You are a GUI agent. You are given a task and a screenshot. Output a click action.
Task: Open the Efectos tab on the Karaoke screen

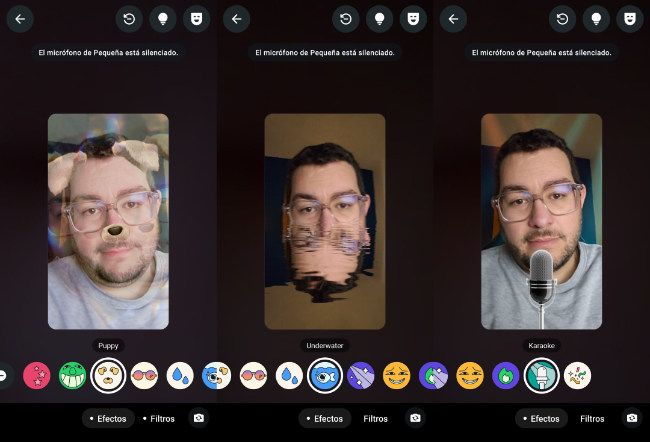tap(541, 418)
